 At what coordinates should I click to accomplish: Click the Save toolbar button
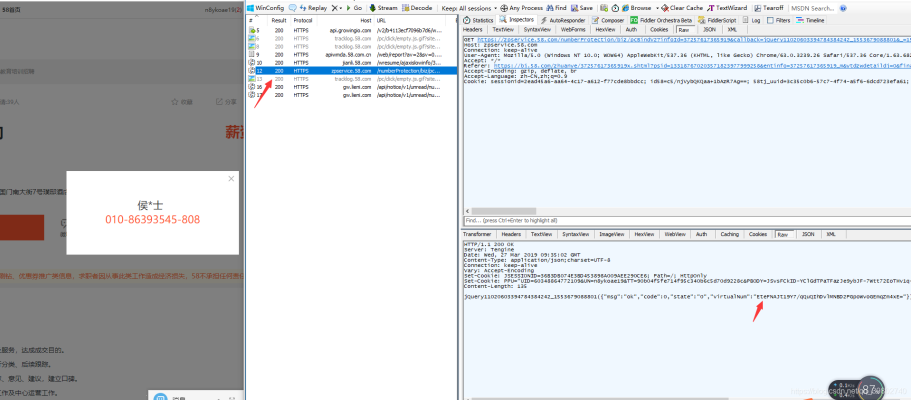click(x=582, y=7)
